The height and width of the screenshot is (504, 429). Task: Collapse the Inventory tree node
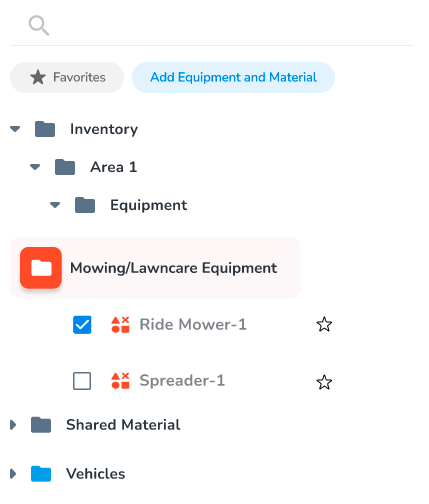click(x=15, y=129)
